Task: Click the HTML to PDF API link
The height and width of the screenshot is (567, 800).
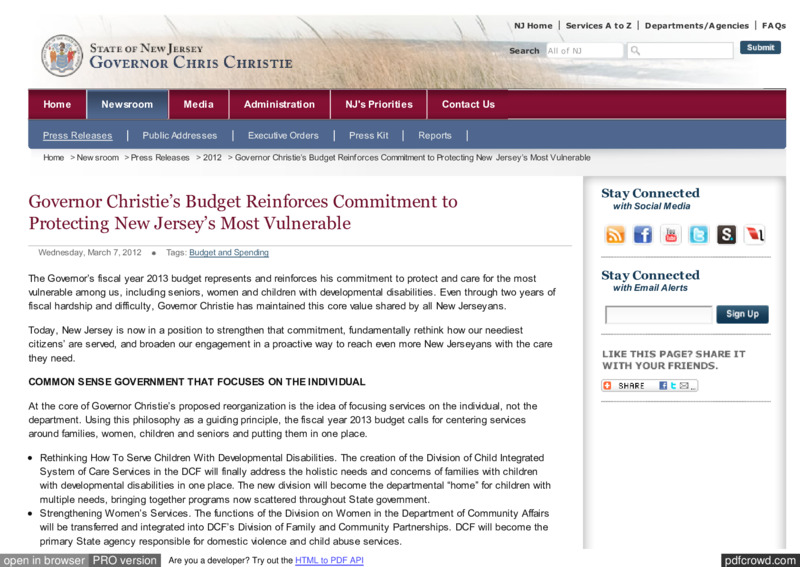Action: click(x=329, y=560)
